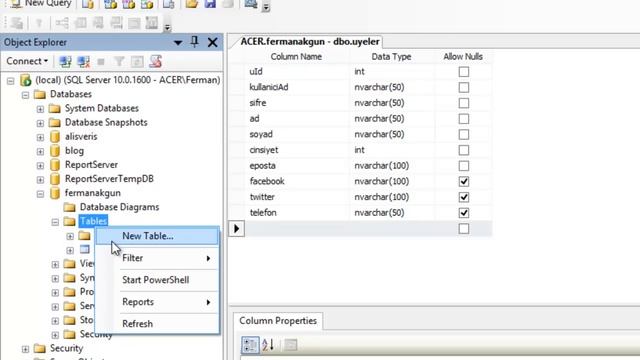Uncheck Allow Nulls for twitter
The height and width of the screenshot is (360, 640).
tap(464, 197)
